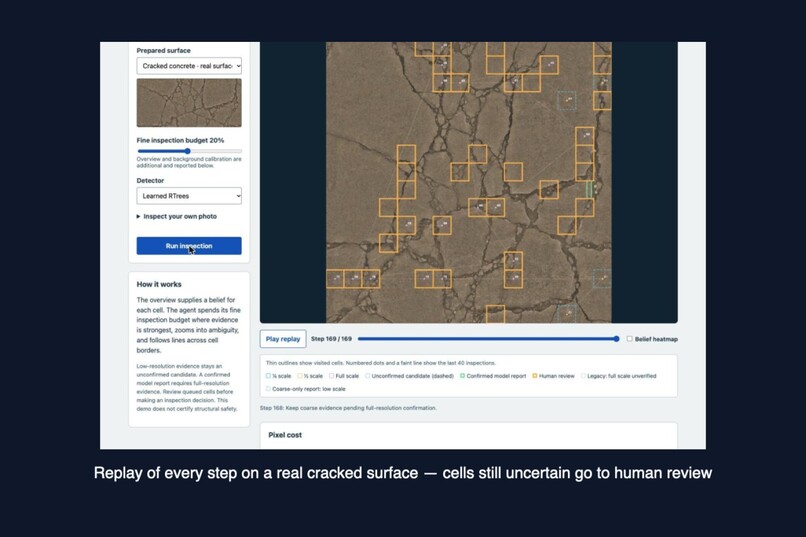806x537 pixels.
Task: Adjust the Fine inspection budget slider
Action: 189,151
